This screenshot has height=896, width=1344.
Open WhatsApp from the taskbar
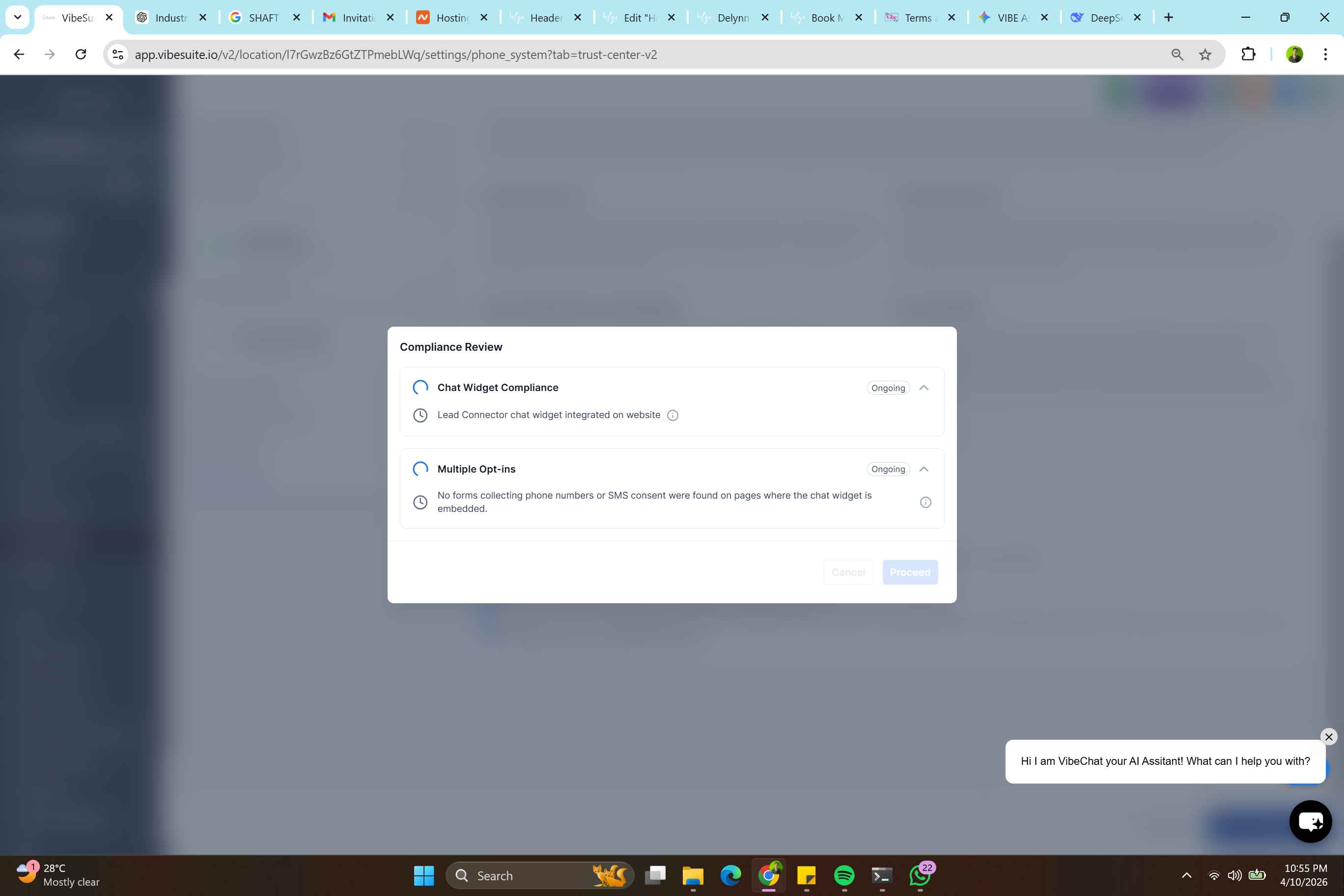[920, 875]
